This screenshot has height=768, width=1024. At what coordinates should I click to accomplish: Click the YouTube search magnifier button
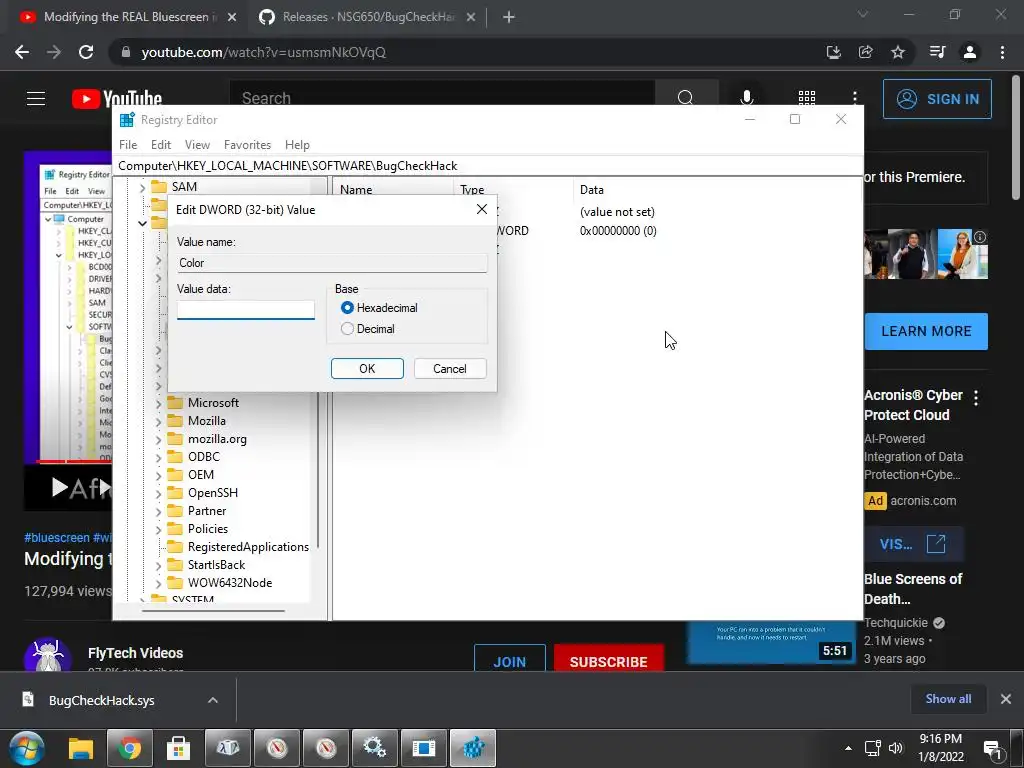(686, 98)
